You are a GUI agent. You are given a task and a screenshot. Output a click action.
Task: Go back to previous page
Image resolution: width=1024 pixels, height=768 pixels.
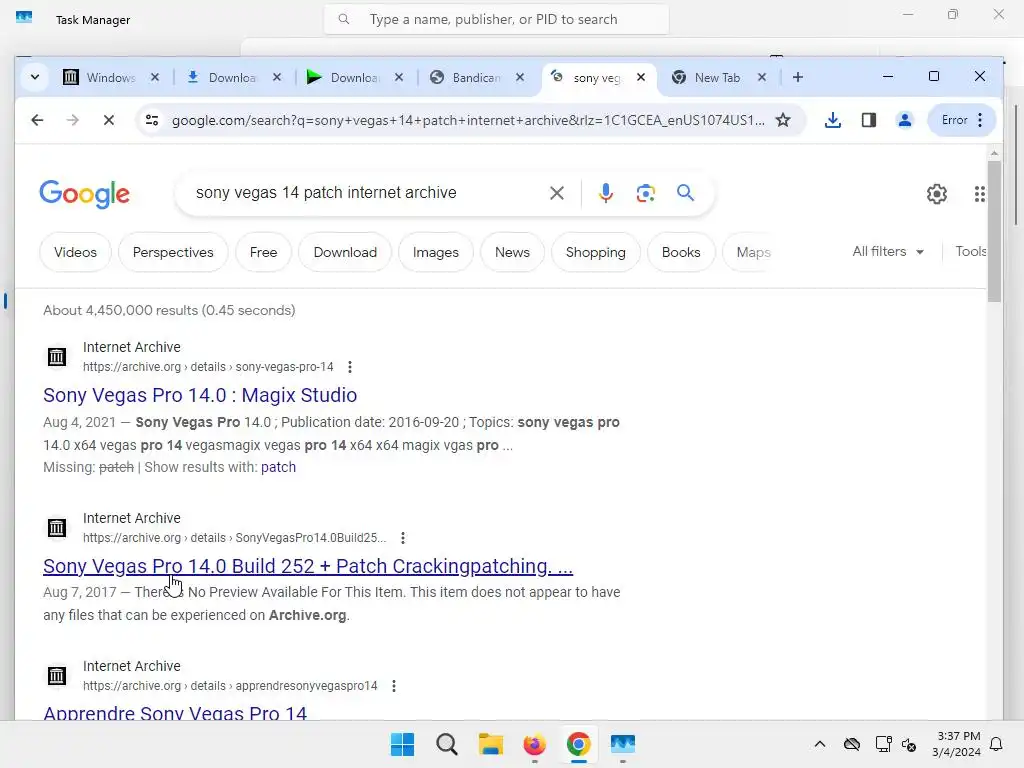click(37, 120)
